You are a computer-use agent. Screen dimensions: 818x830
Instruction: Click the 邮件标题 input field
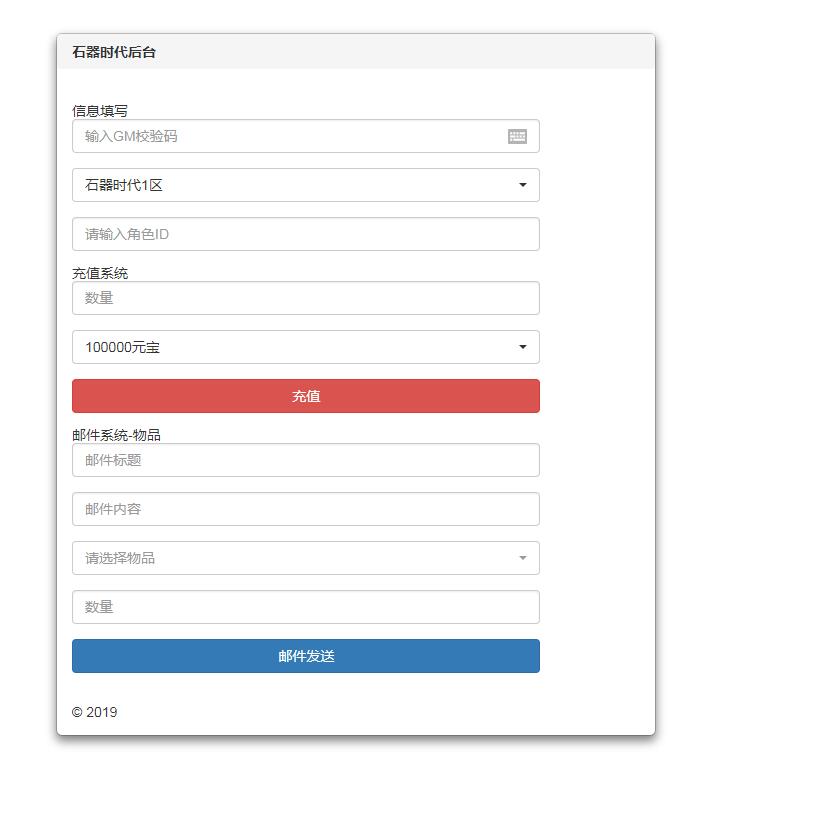coord(305,460)
